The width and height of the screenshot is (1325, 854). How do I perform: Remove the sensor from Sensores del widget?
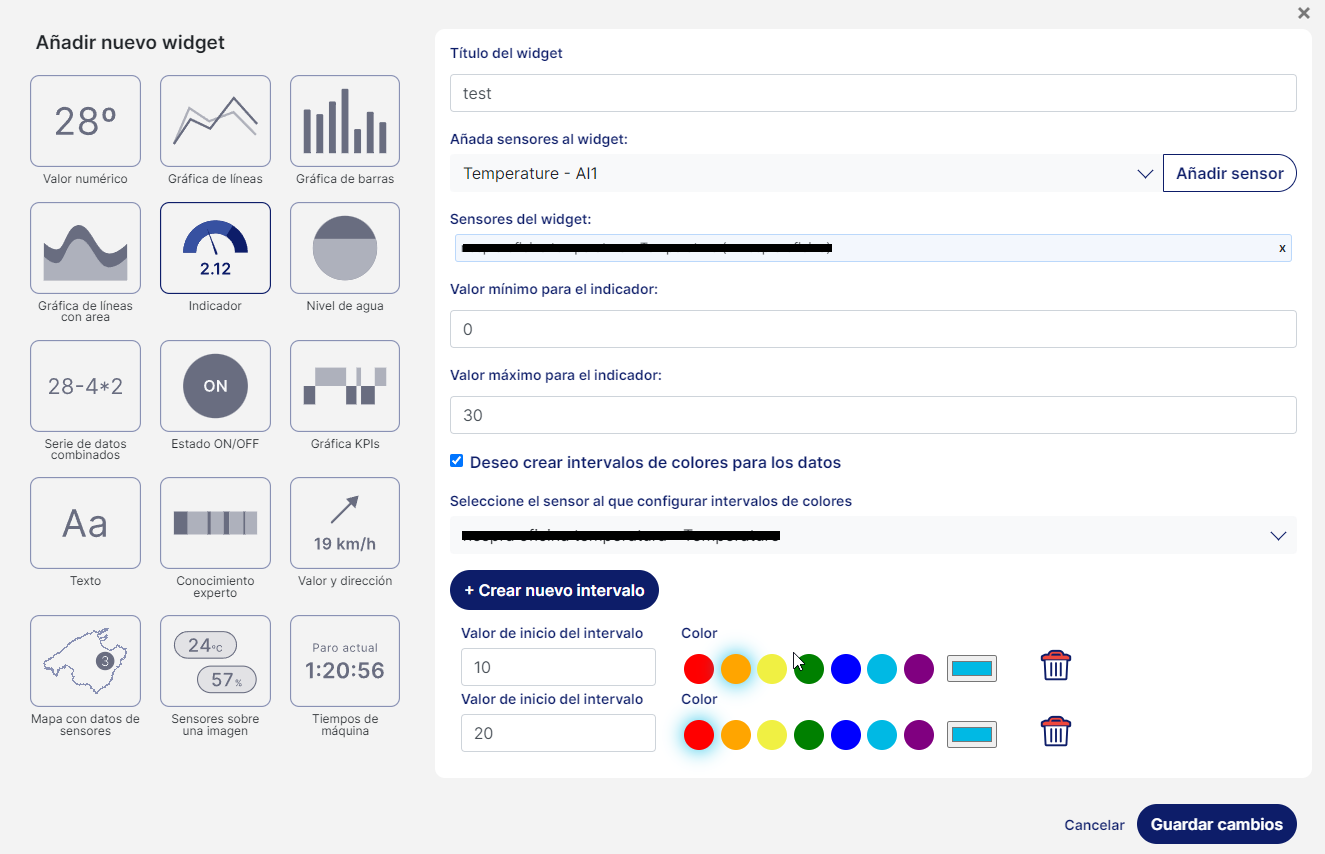1282,248
